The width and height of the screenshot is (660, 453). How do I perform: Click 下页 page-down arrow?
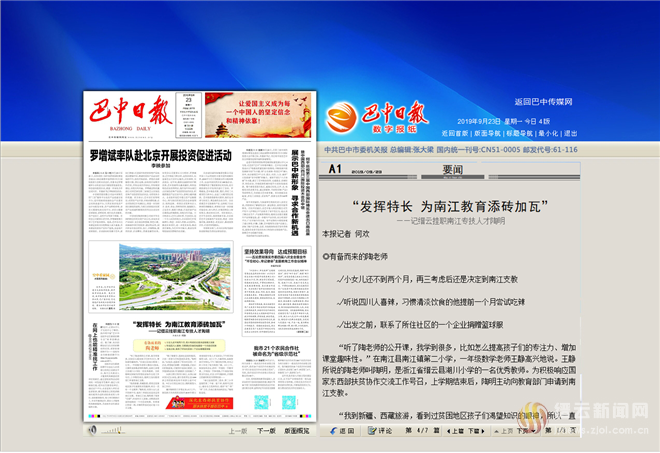(x=526, y=431)
